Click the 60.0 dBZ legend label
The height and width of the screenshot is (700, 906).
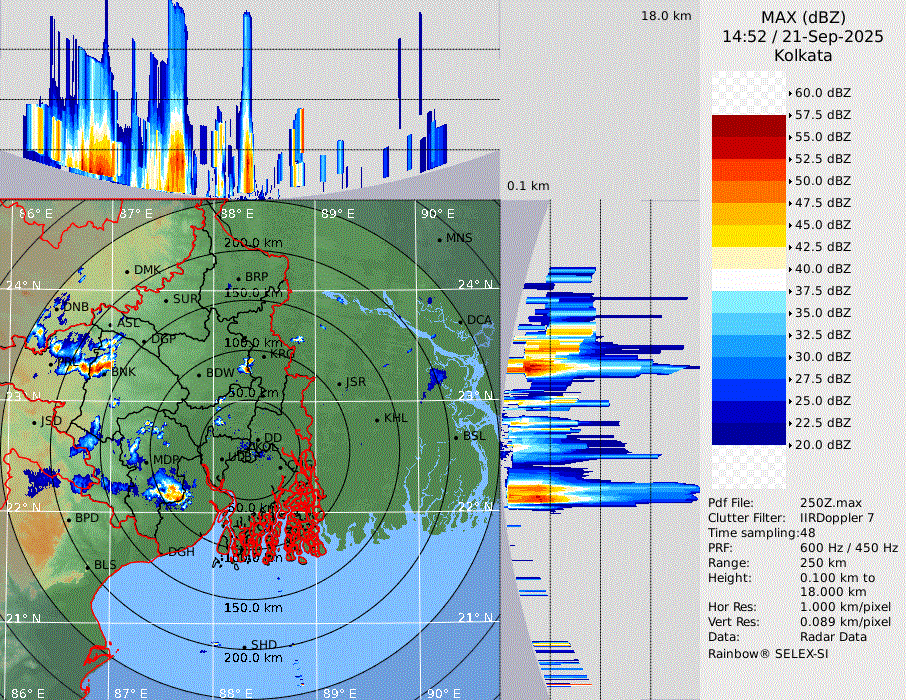click(x=822, y=92)
